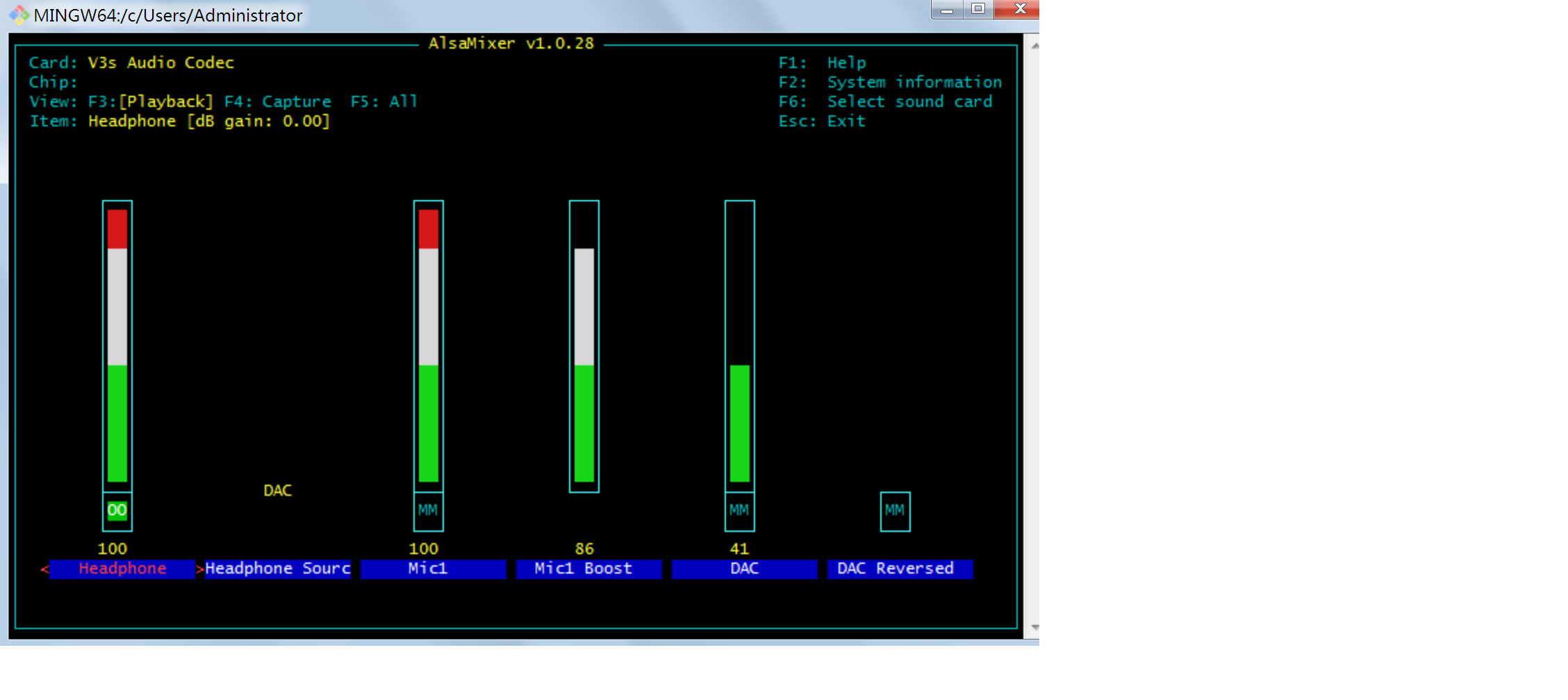1568x700 pixels.
Task: Click Esc Exit option
Action: [x=823, y=121]
